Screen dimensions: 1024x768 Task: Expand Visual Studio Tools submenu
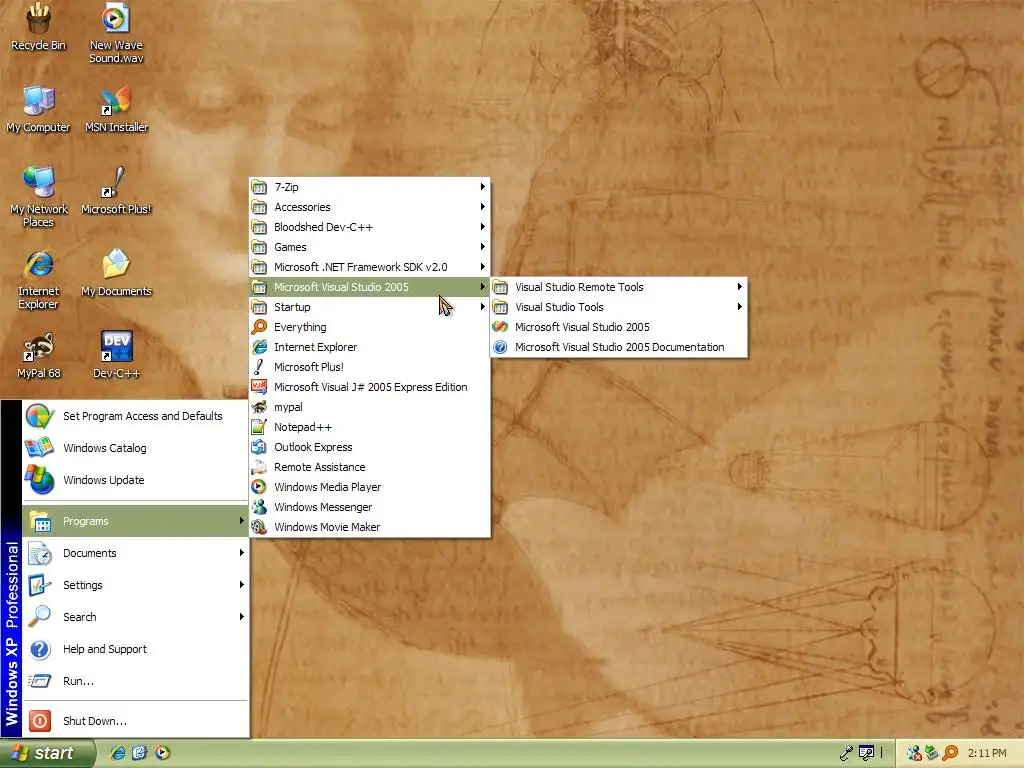(x=619, y=307)
